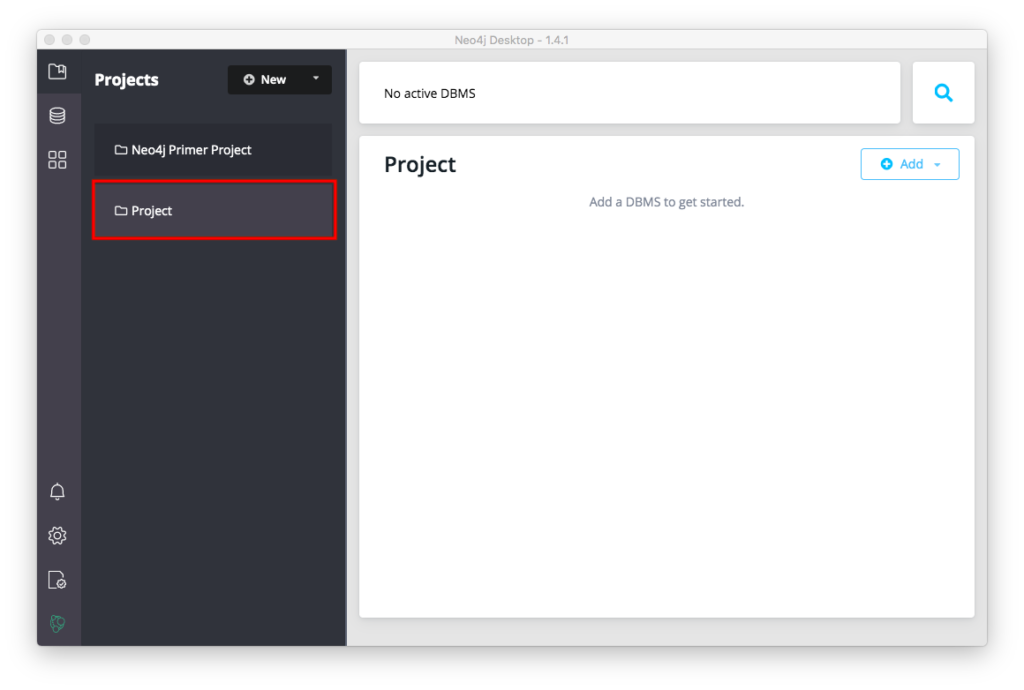Screen dimensions: 1024x690
Task: Open the software keys document icon
Action: point(58,580)
